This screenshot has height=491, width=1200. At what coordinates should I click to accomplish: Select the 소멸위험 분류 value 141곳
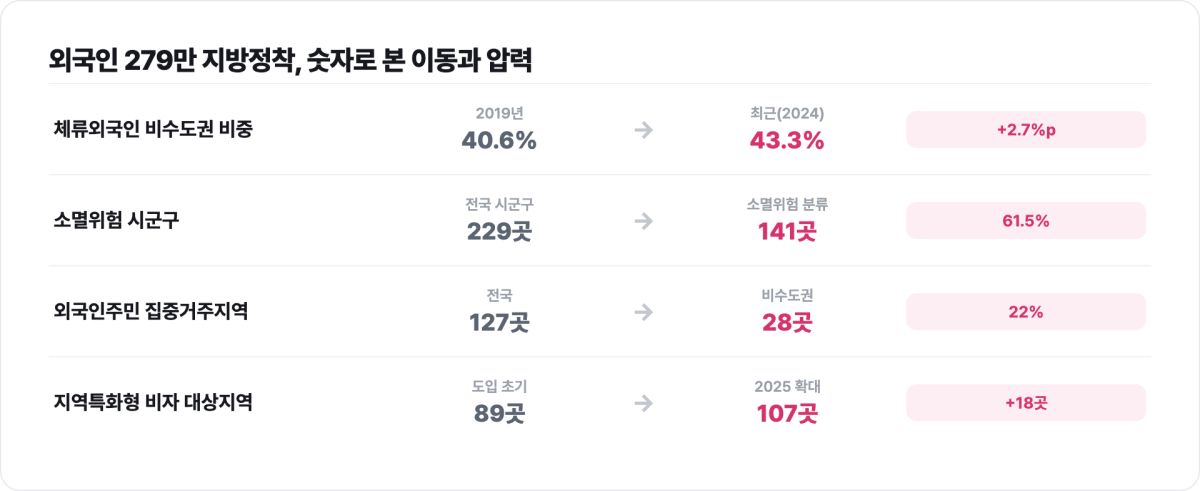tap(787, 232)
